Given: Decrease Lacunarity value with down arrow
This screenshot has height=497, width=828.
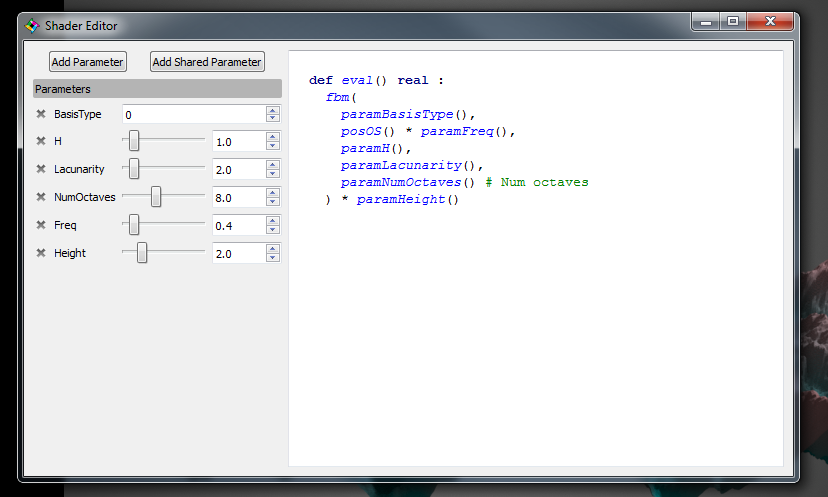Looking at the screenshot, I should pyautogui.click(x=272, y=173).
